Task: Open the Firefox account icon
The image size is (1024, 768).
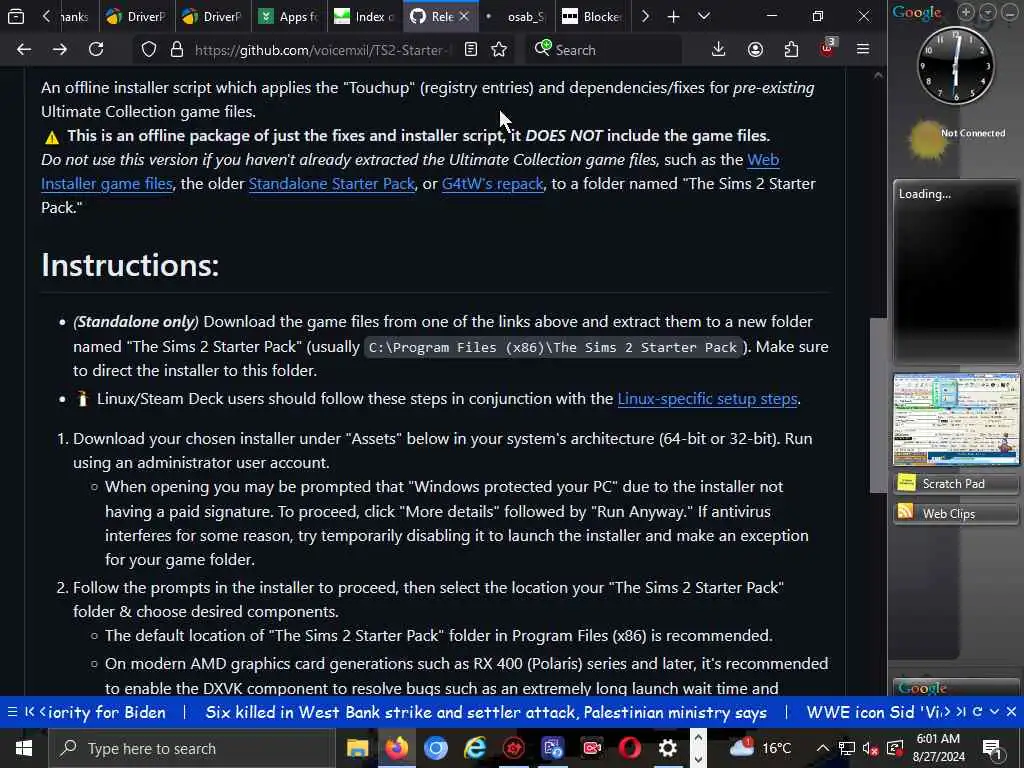Action: point(756,50)
